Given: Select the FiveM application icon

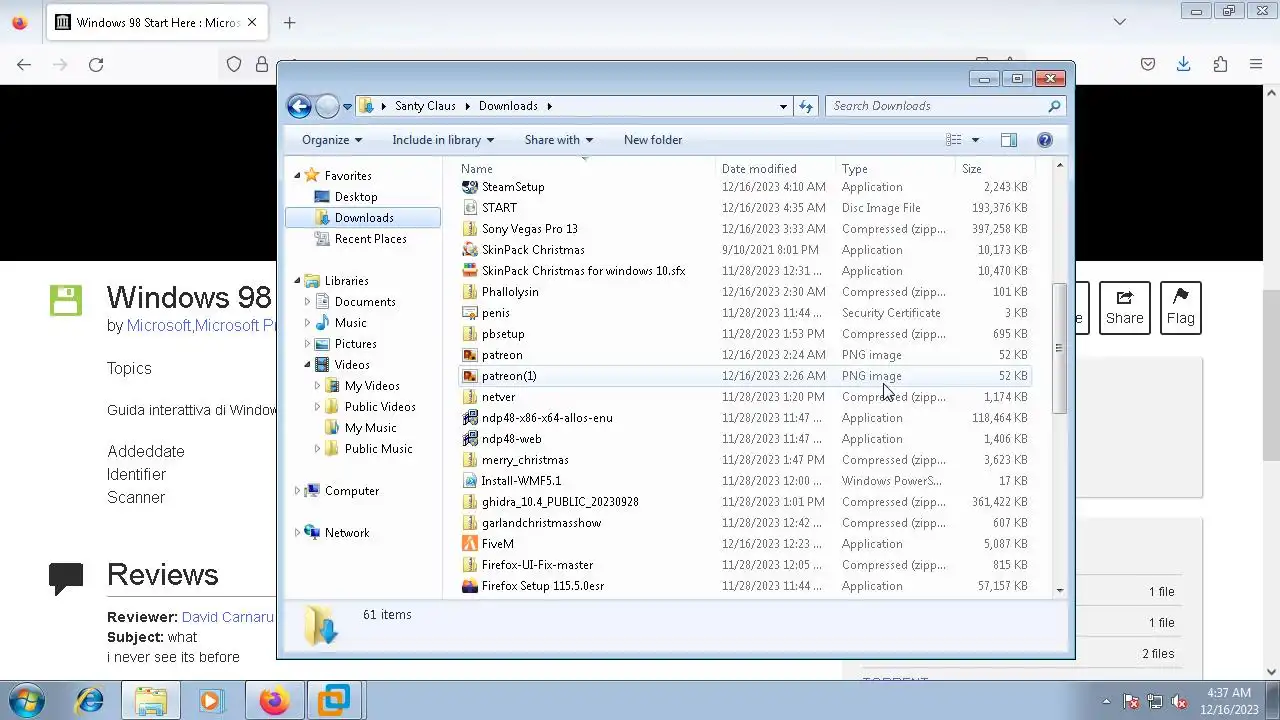Looking at the screenshot, I should coord(470,544).
